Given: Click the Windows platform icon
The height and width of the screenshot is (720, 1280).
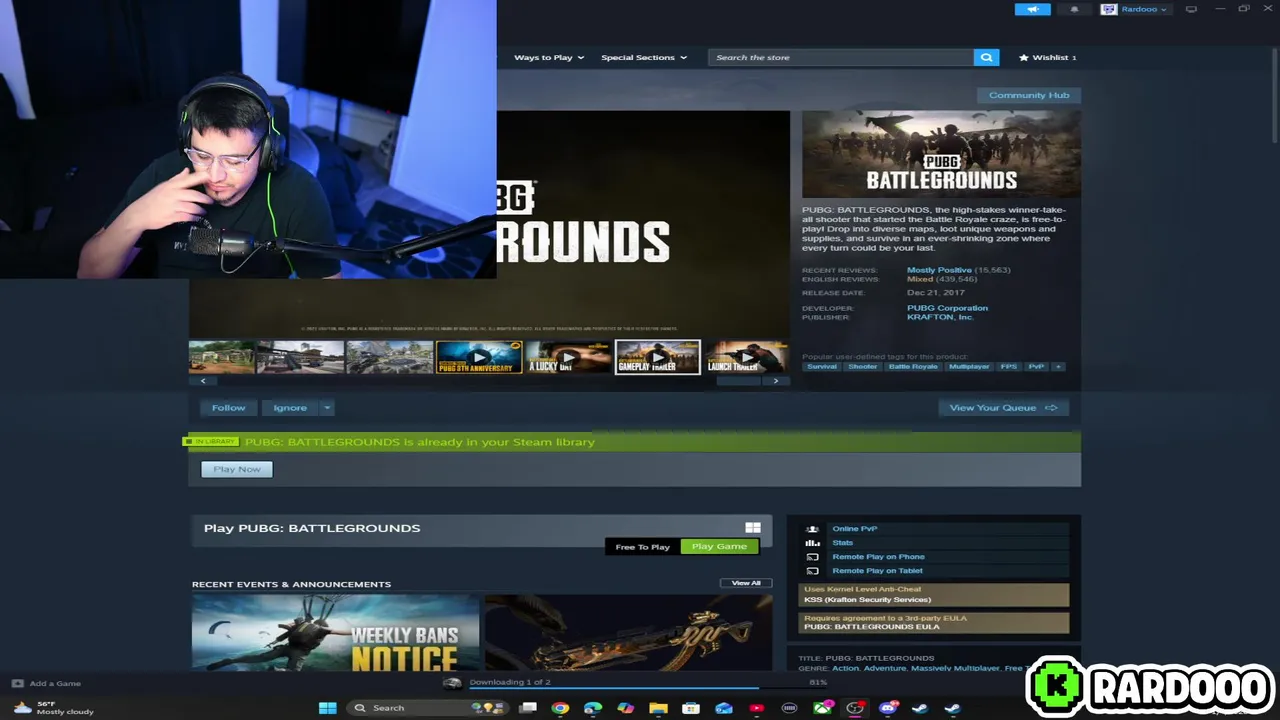Looking at the screenshot, I should pos(753,528).
